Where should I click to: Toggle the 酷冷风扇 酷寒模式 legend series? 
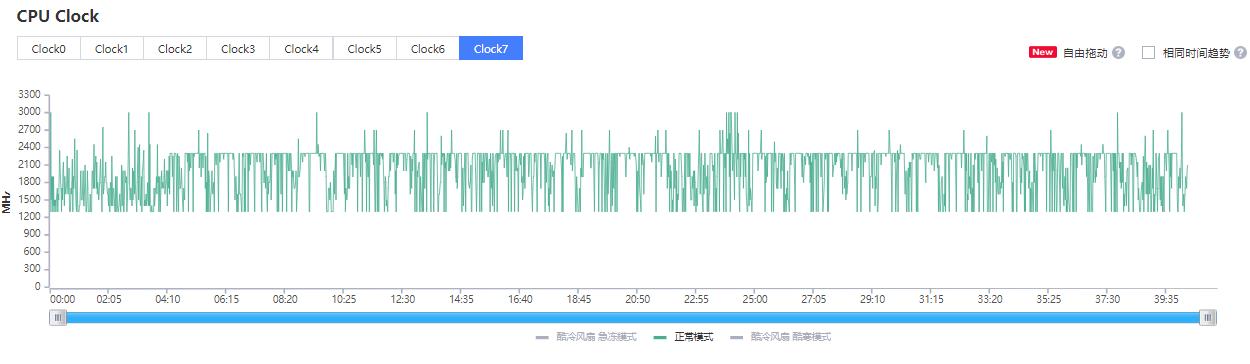coord(780,337)
